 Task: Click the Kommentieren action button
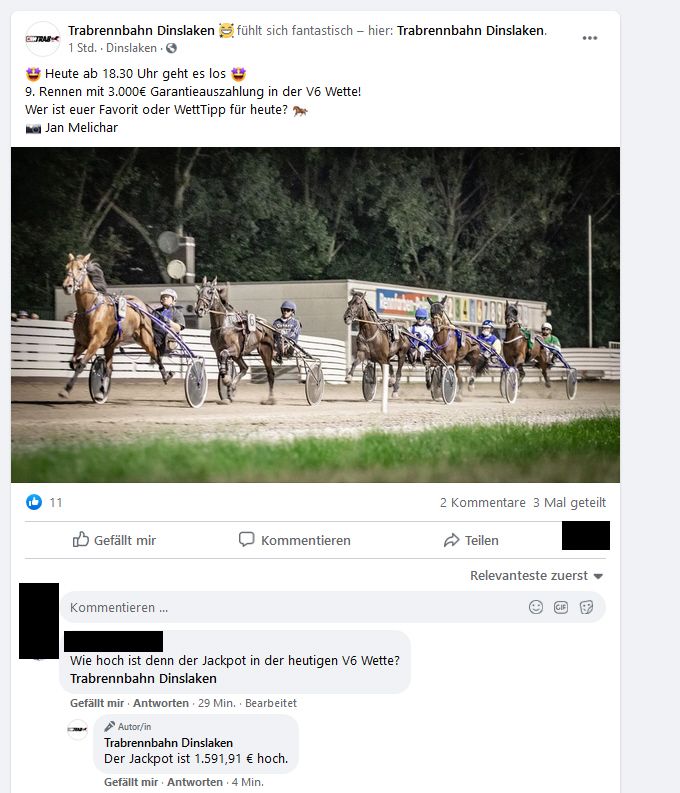point(294,540)
